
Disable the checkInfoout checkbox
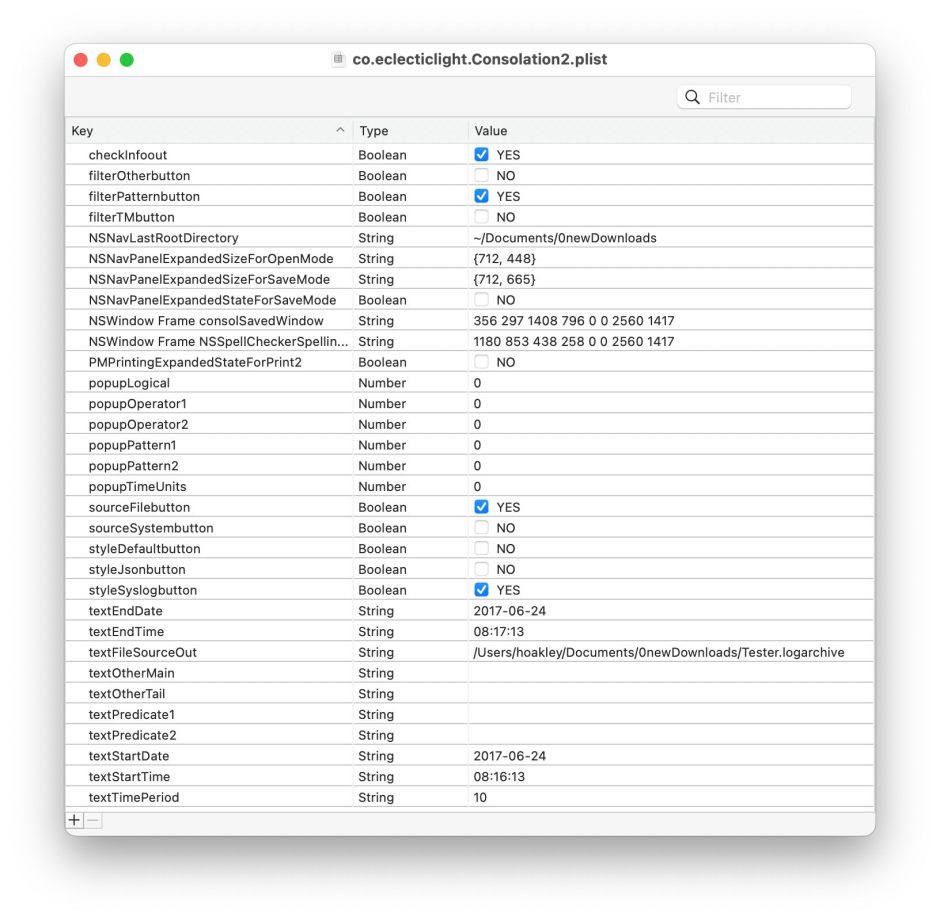(x=481, y=154)
